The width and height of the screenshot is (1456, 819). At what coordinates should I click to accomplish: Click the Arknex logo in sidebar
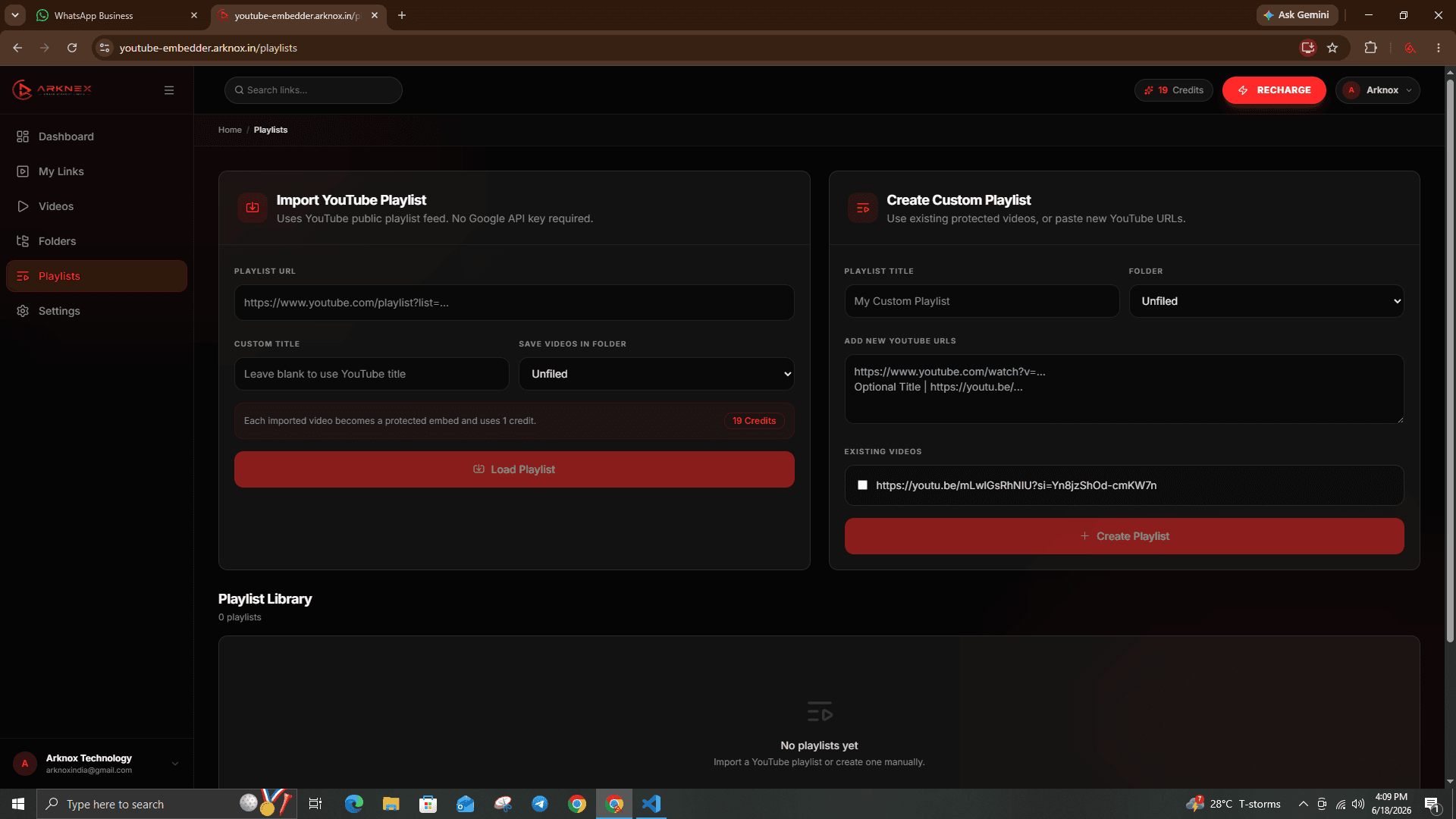pos(52,89)
